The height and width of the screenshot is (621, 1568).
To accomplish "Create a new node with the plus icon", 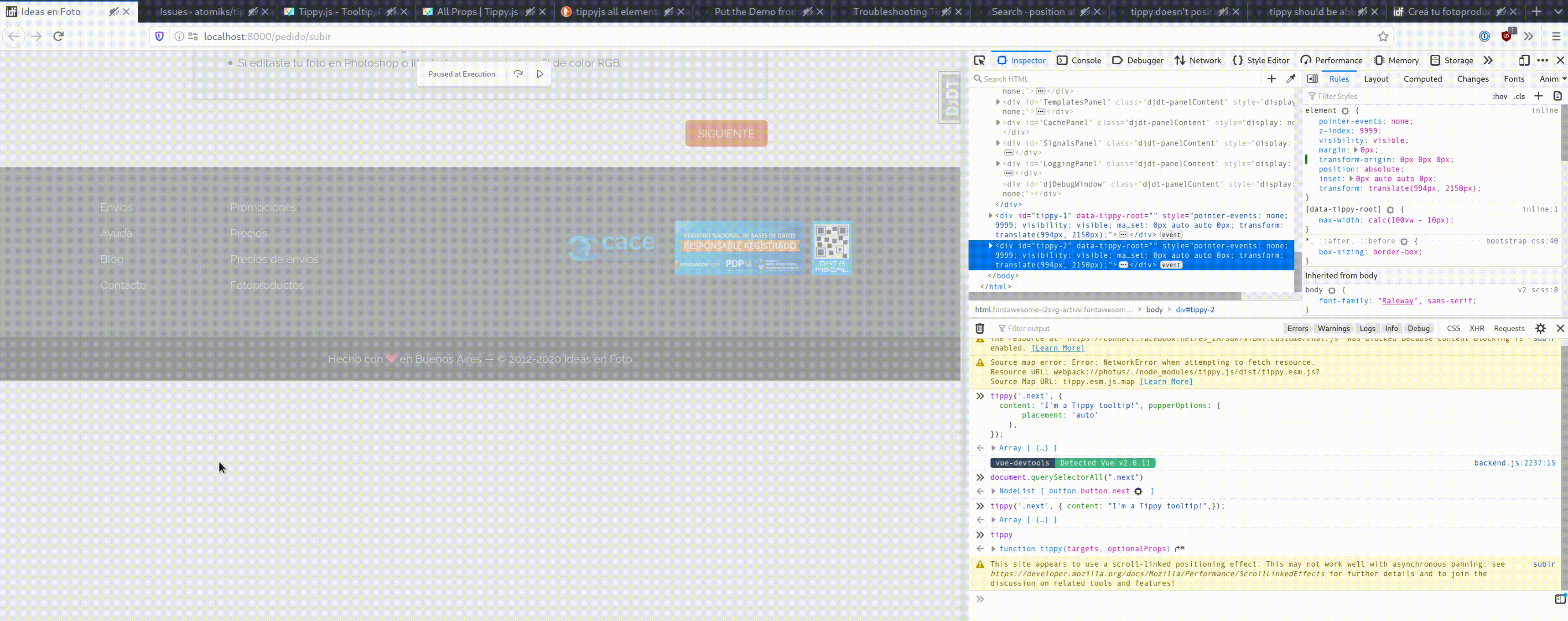I will coord(1272,78).
